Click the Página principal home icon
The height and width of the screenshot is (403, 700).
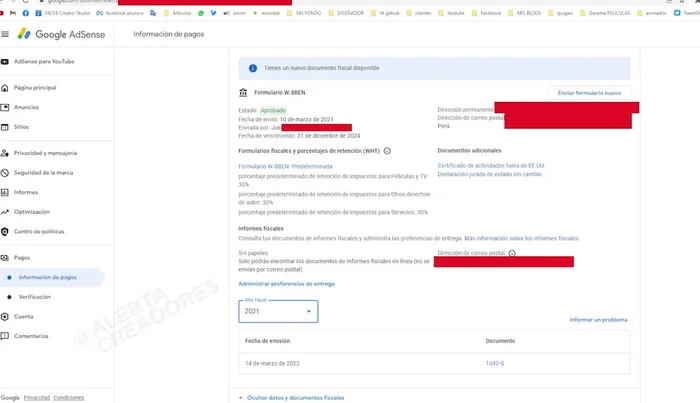[x=6, y=88]
